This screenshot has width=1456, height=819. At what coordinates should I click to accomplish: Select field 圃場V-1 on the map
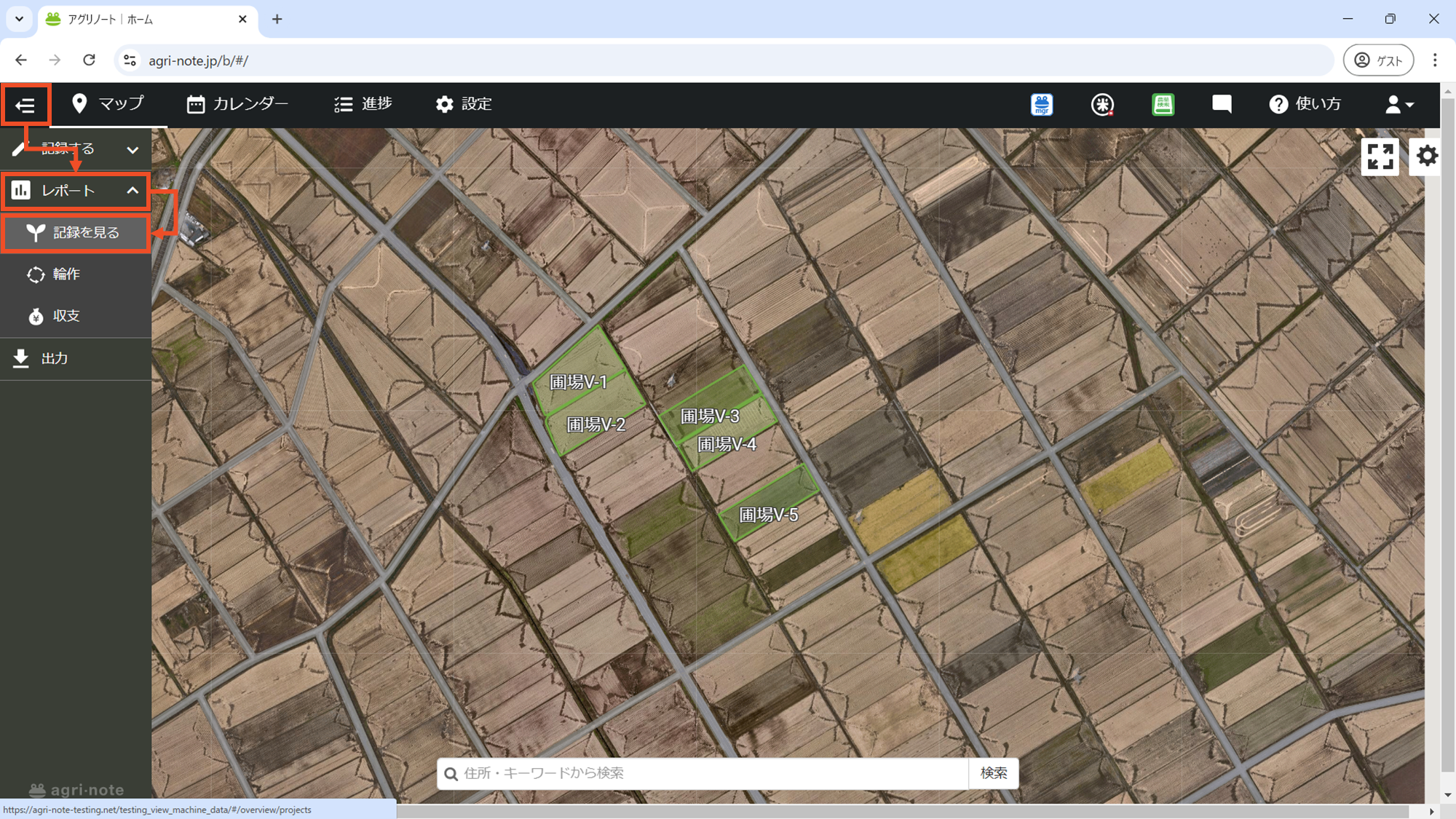tap(579, 381)
